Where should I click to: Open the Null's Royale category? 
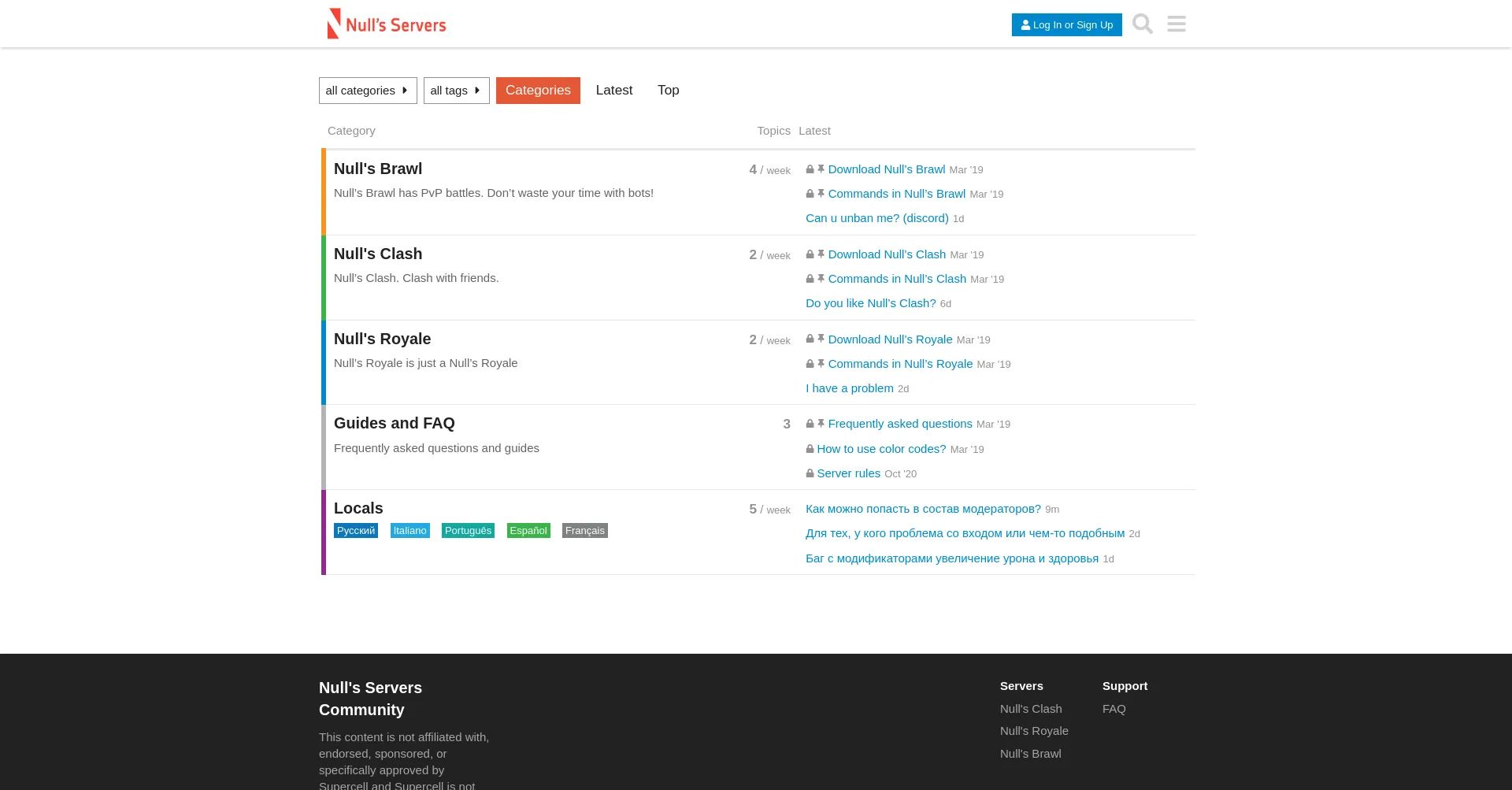(382, 339)
